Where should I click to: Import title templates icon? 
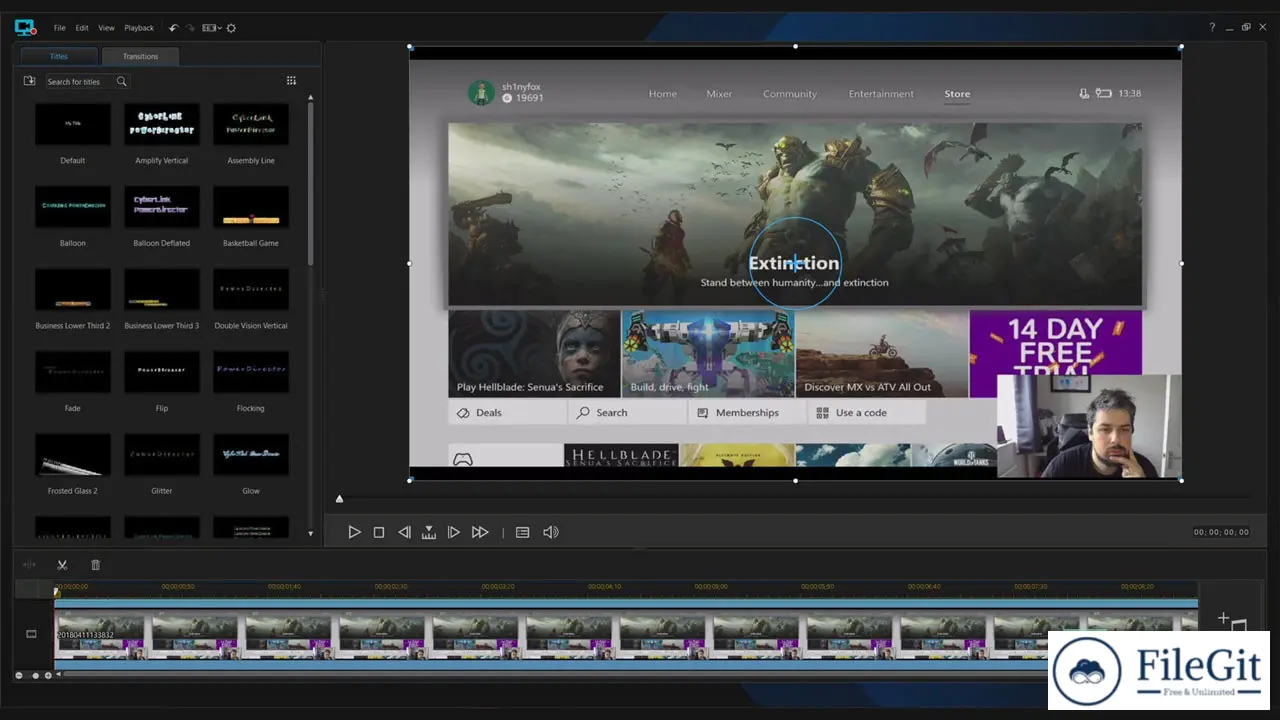pyautogui.click(x=30, y=81)
